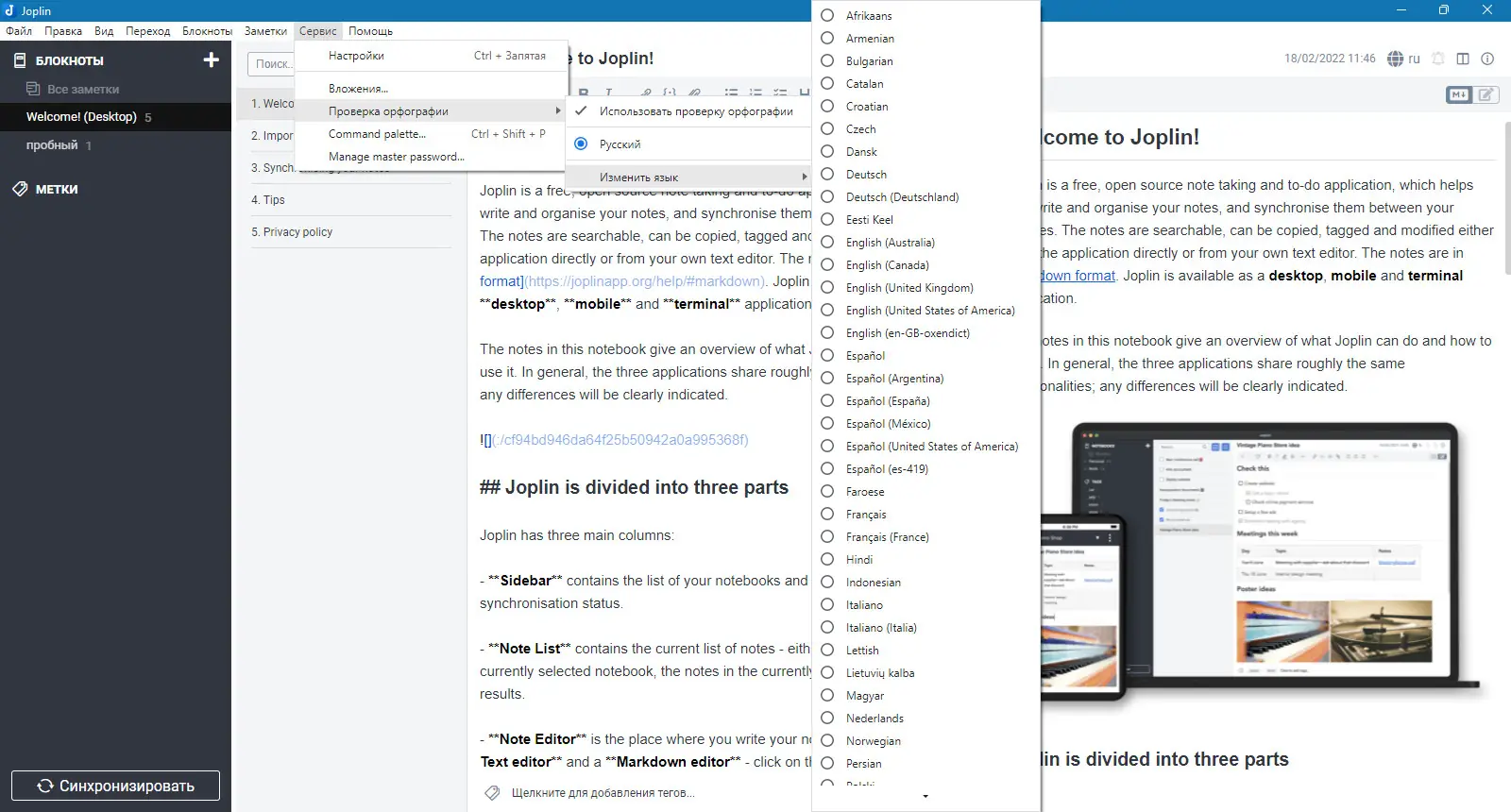Viewport: 1511px width, 812px height.
Task: Choose Español (México) radio button
Action: (x=827, y=424)
